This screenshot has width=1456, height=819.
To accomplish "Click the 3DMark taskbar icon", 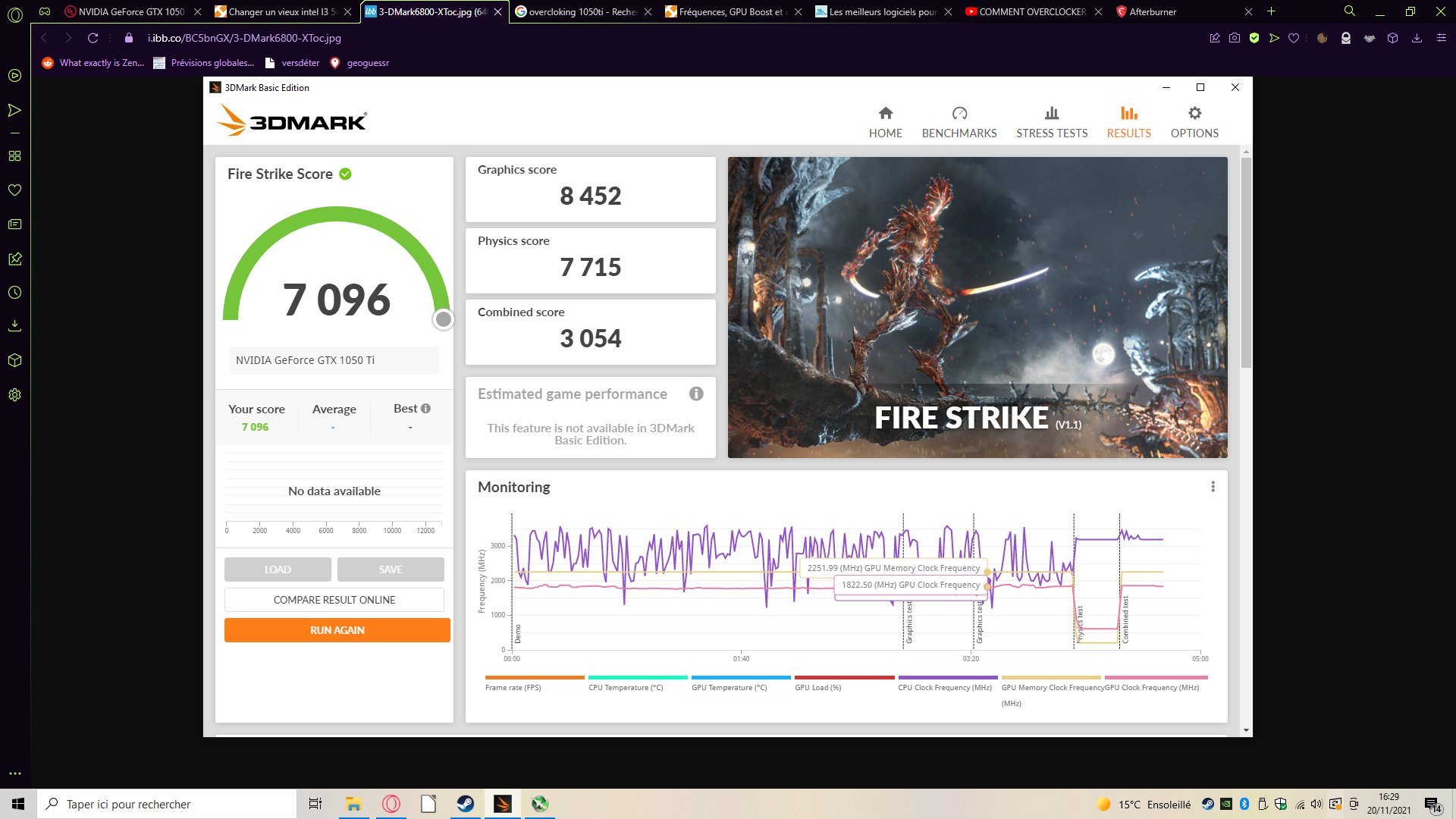I will tap(502, 804).
